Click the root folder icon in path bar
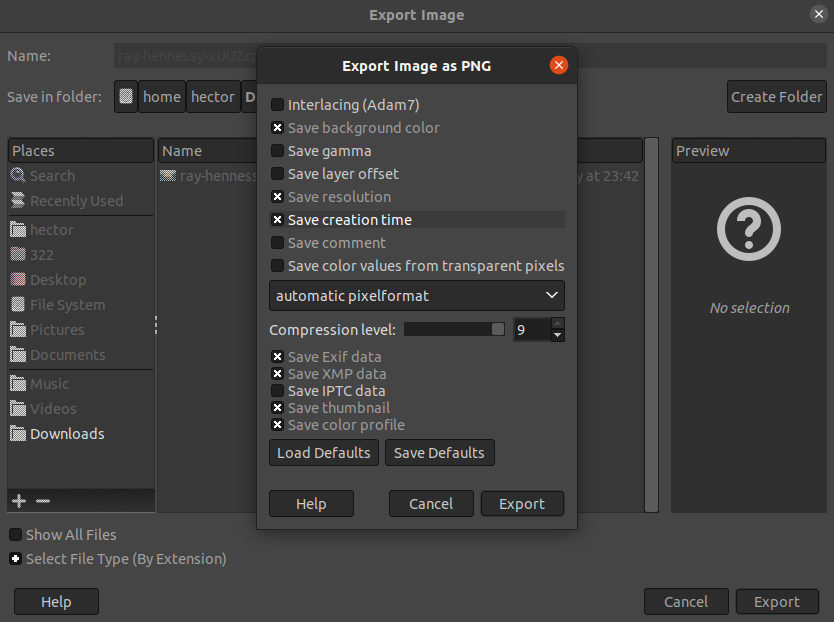Screen dimensions: 834x622 pos(126,97)
